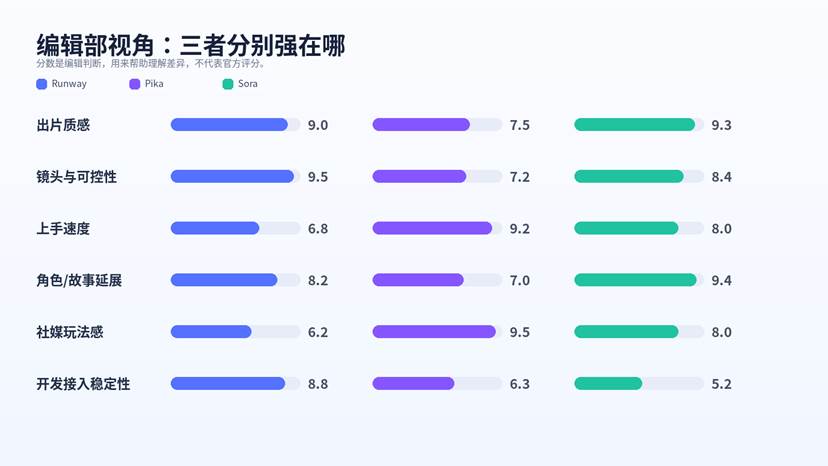Image resolution: width=828 pixels, height=466 pixels.
Task: Click the 出片质感 row label
Action: click(63, 125)
